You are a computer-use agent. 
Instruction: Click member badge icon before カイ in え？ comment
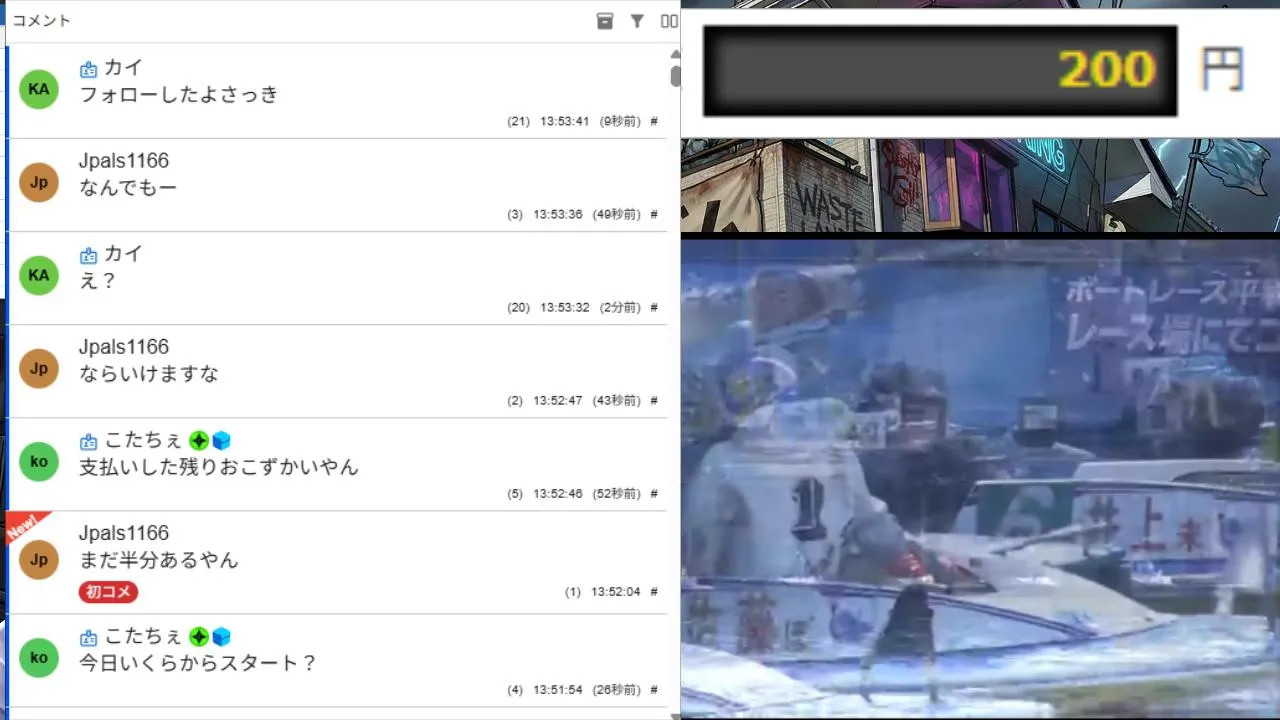[x=88, y=255]
